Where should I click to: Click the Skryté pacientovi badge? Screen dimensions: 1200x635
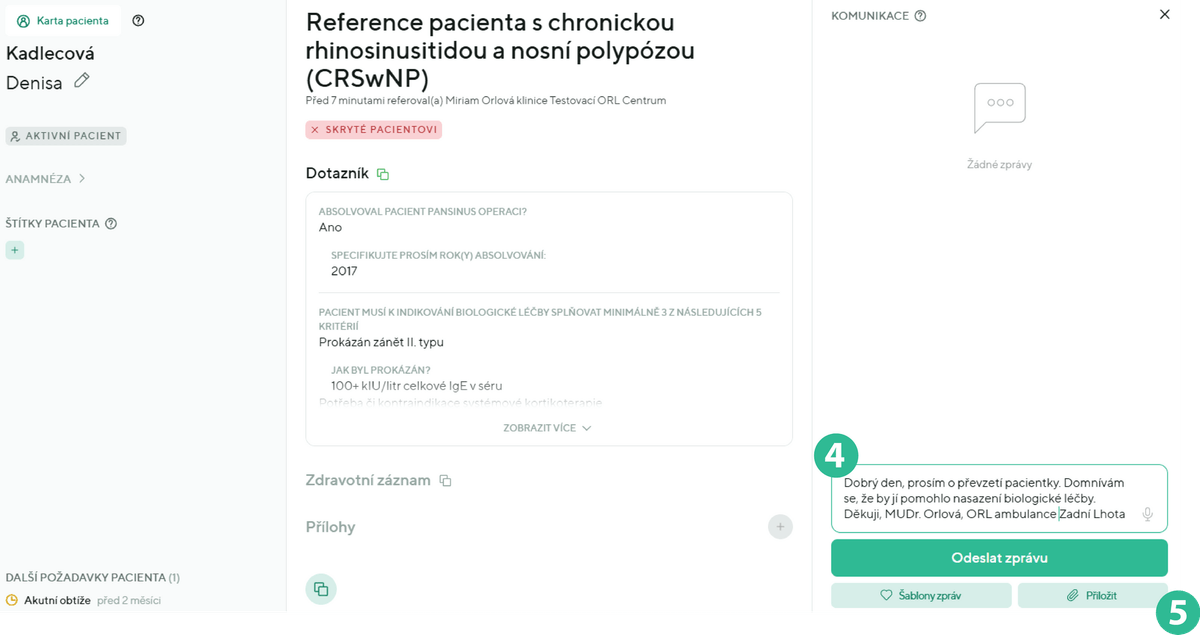click(374, 130)
